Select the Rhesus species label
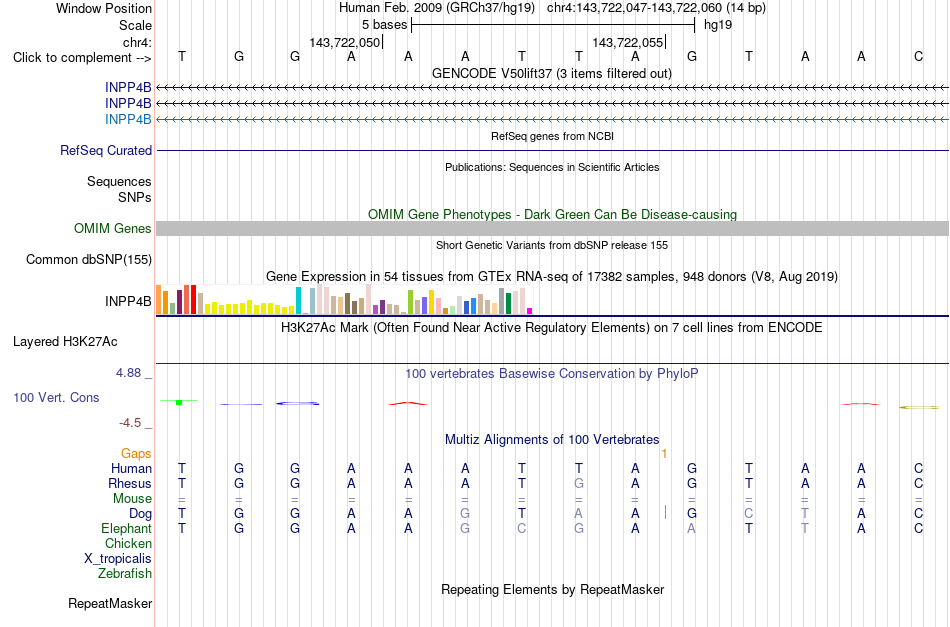 [x=130, y=483]
